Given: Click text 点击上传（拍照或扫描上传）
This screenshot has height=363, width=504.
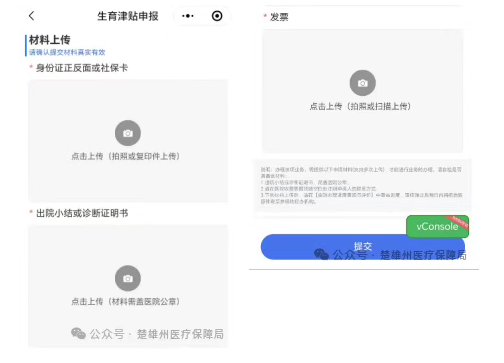Looking at the screenshot, I should click(360, 106).
